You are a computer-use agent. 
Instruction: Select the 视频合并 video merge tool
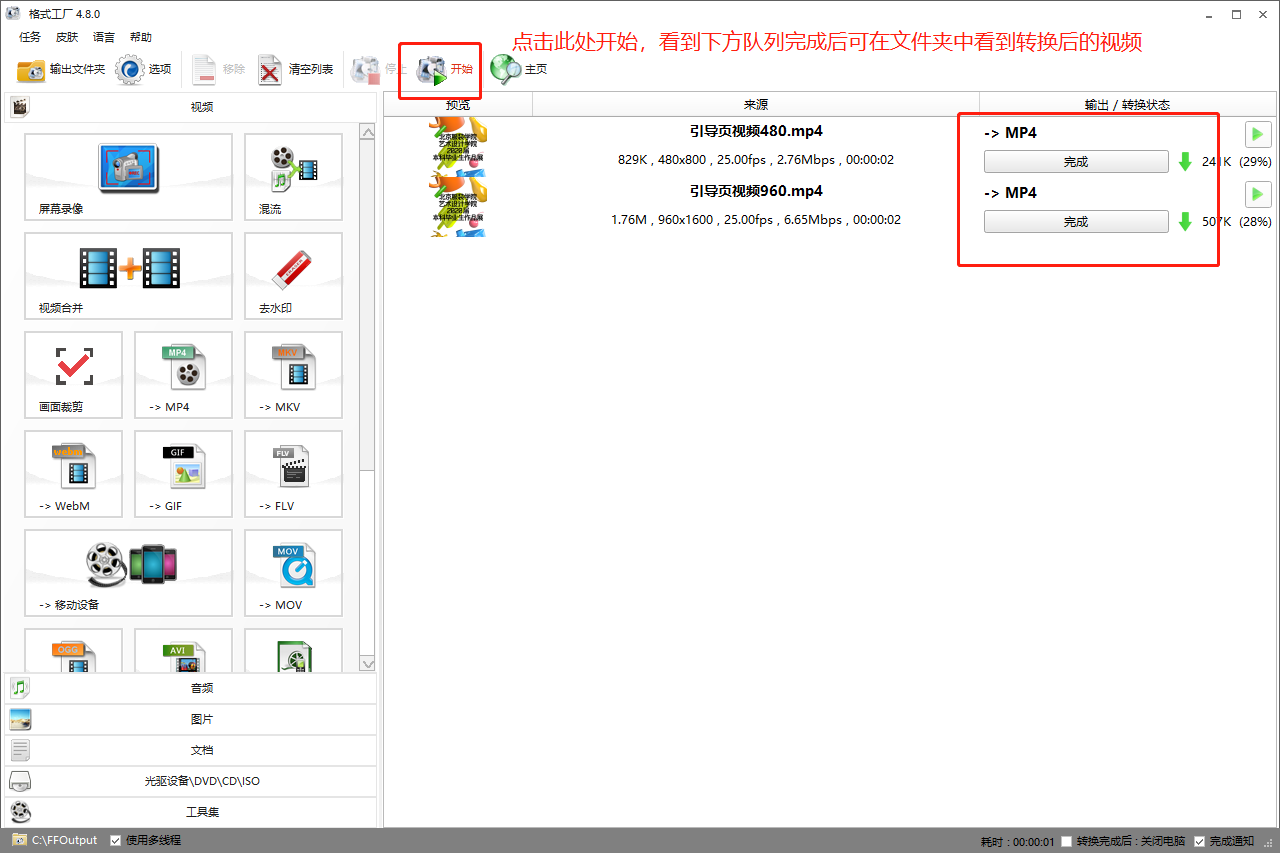click(128, 276)
